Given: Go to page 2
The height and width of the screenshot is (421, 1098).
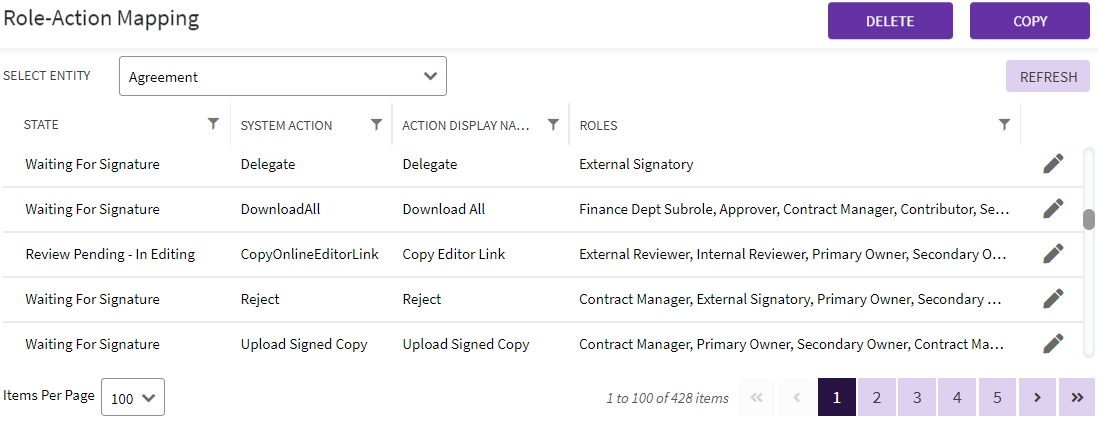Looking at the screenshot, I should [877, 397].
